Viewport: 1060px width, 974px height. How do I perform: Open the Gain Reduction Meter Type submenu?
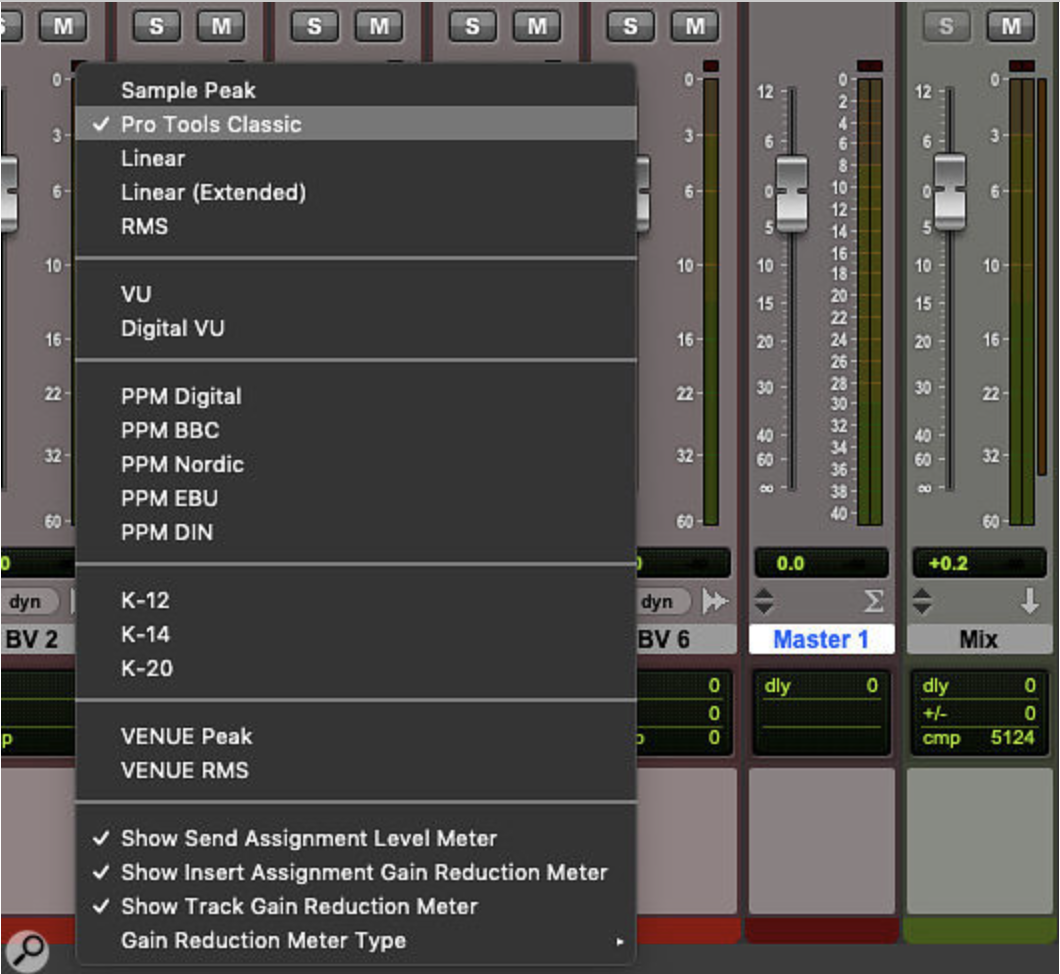(x=356, y=940)
